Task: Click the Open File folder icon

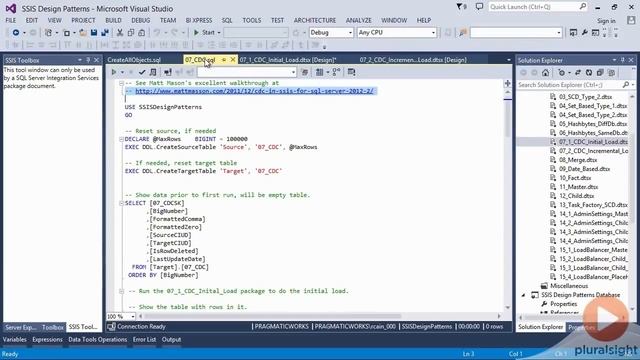Action: 82,33
